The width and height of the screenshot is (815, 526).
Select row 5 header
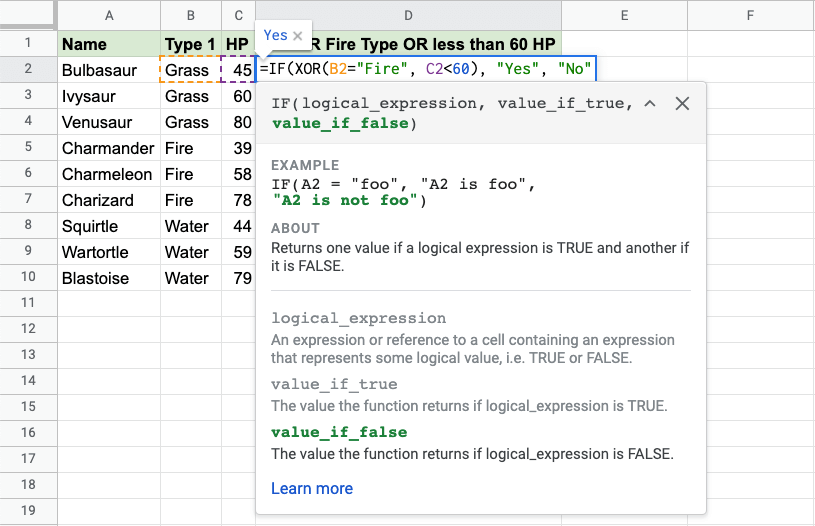(28, 148)
